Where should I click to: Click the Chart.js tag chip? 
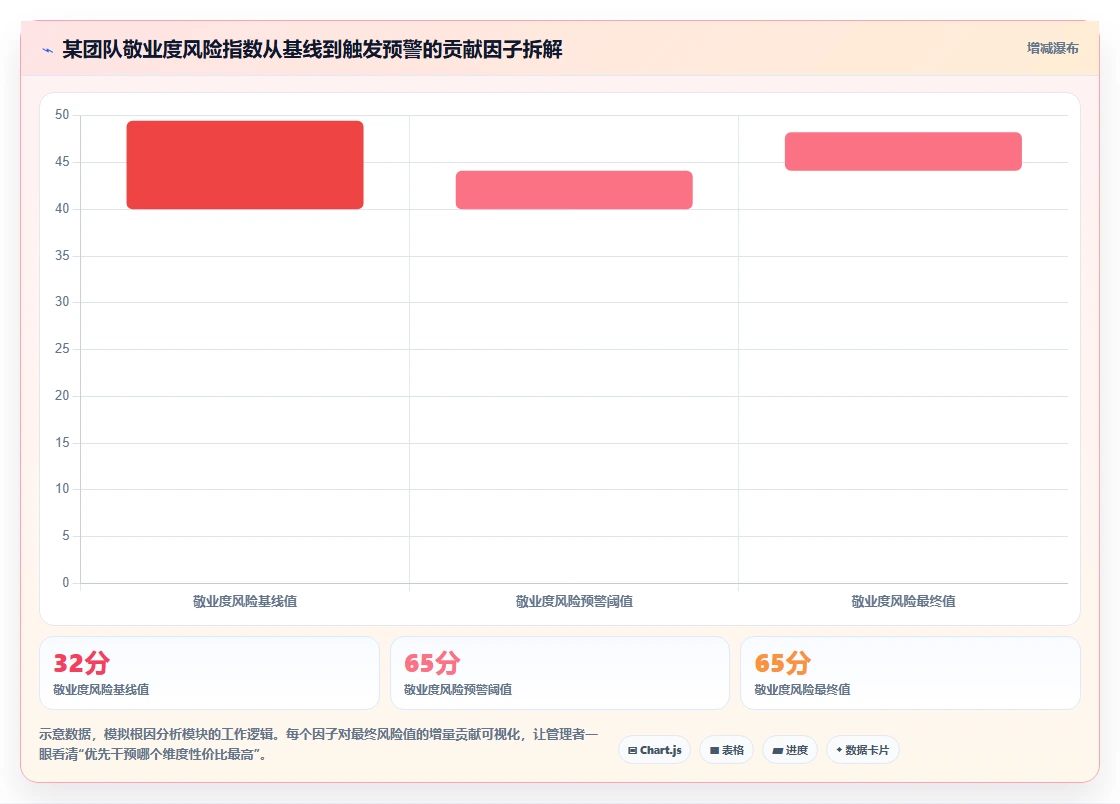pyautogui.click(x=654, y=750)
